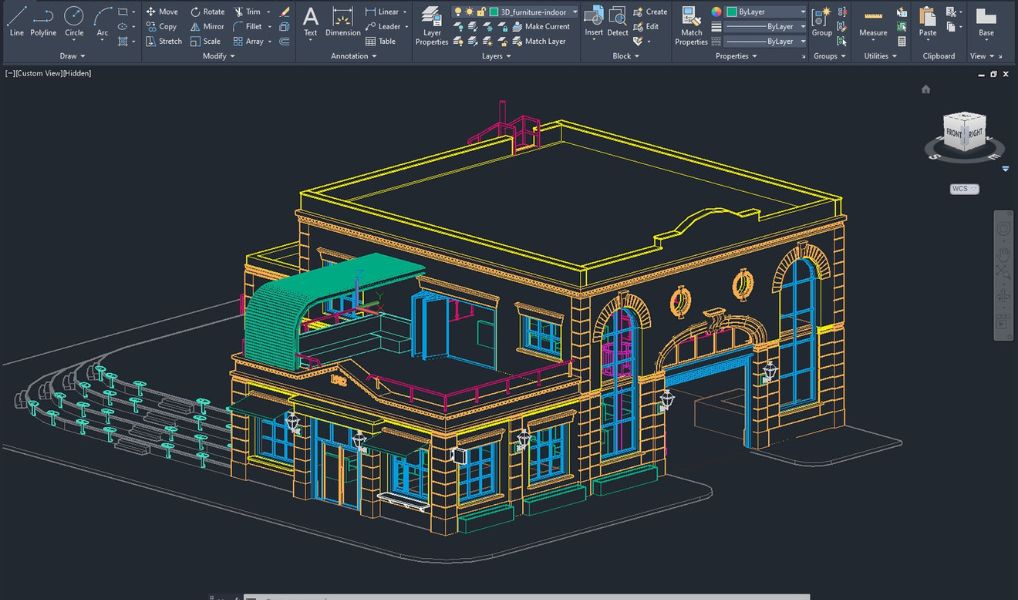Click the Erase eraser icon

coord(284,12)
